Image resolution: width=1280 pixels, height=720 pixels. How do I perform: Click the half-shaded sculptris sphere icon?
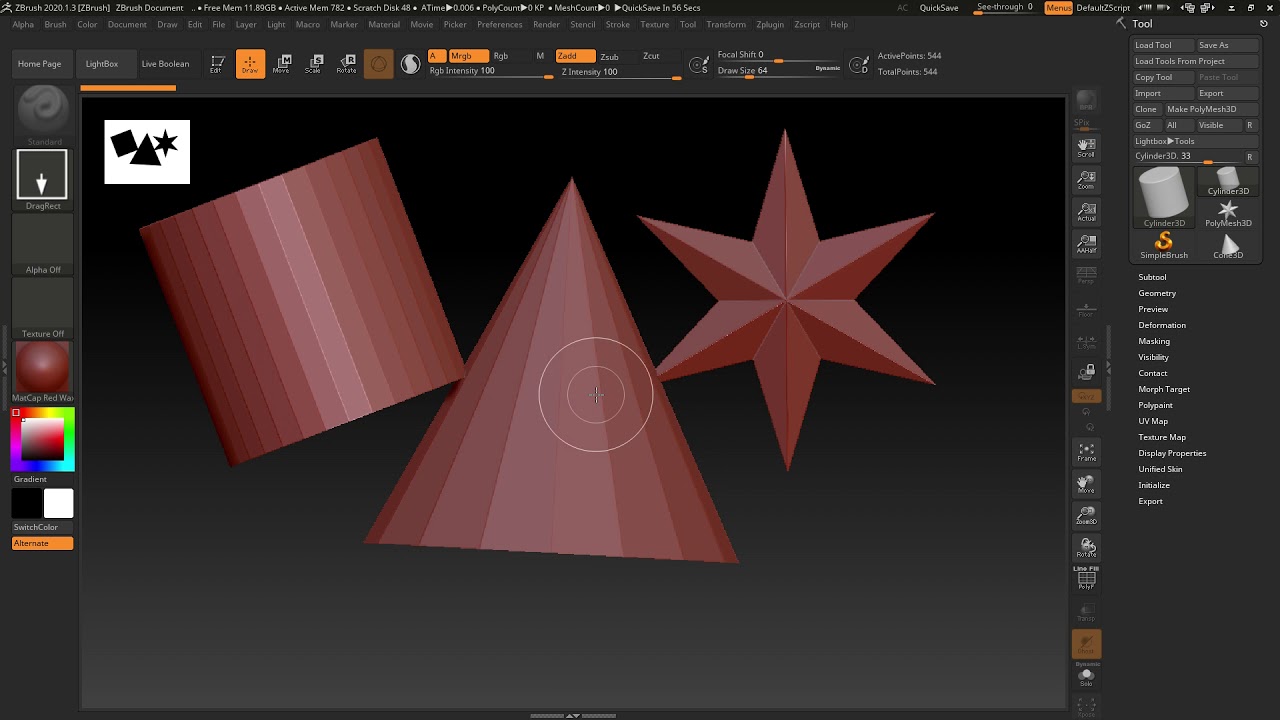(x=411, y=64)
